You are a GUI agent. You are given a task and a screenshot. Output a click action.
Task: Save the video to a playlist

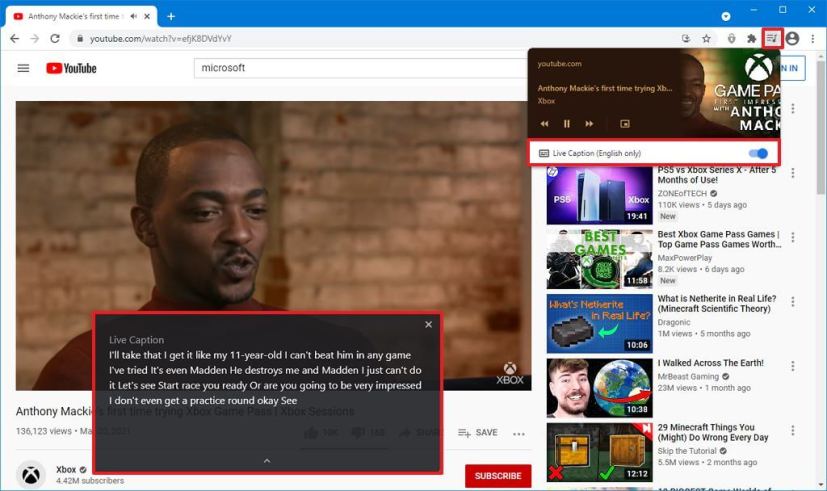(x=478, y=432)
